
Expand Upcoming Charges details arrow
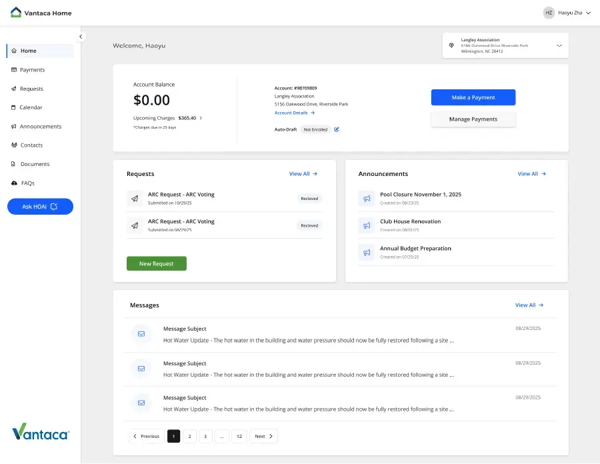coord(201,118)
